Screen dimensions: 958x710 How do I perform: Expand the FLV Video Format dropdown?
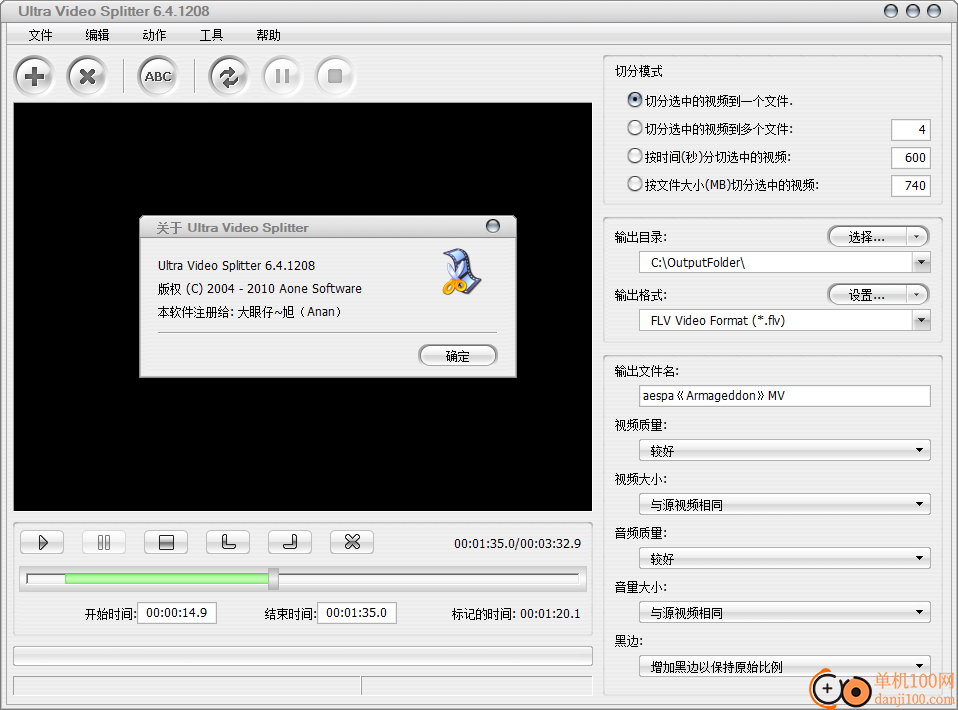(x=921, y=321)
